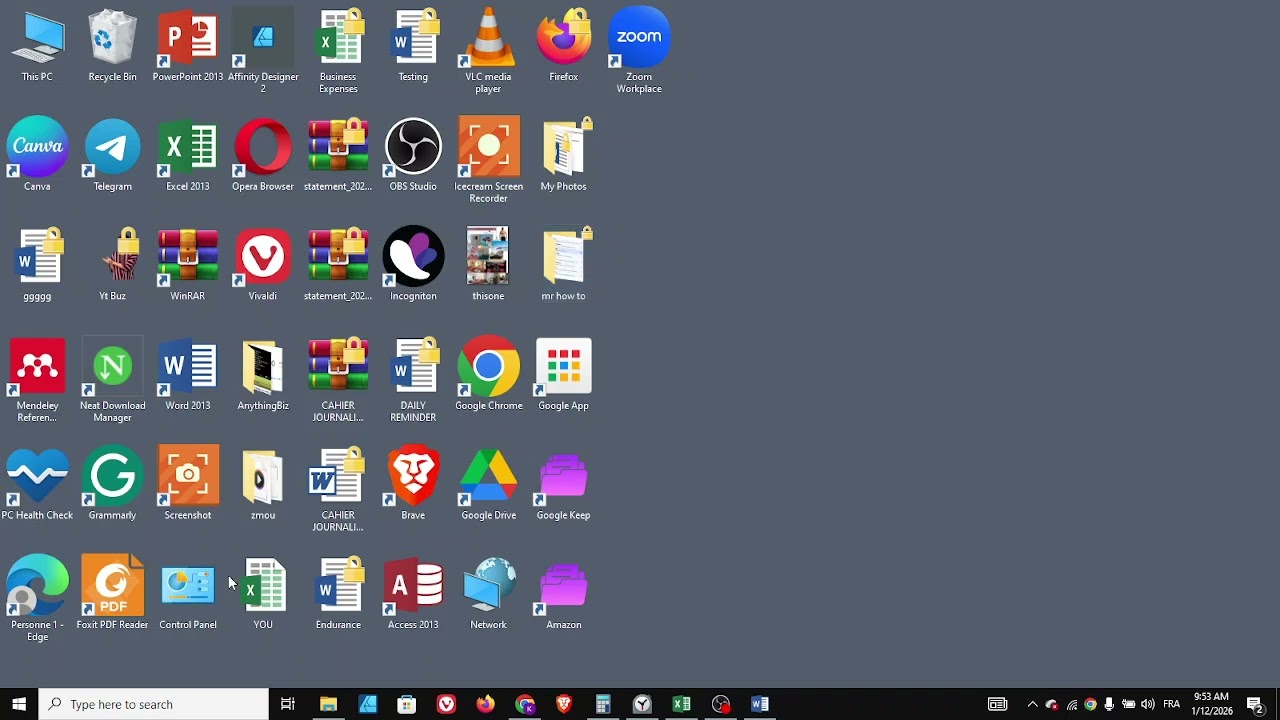Select Mendeley Reference desktop shortcut

(x=37, y=381)
